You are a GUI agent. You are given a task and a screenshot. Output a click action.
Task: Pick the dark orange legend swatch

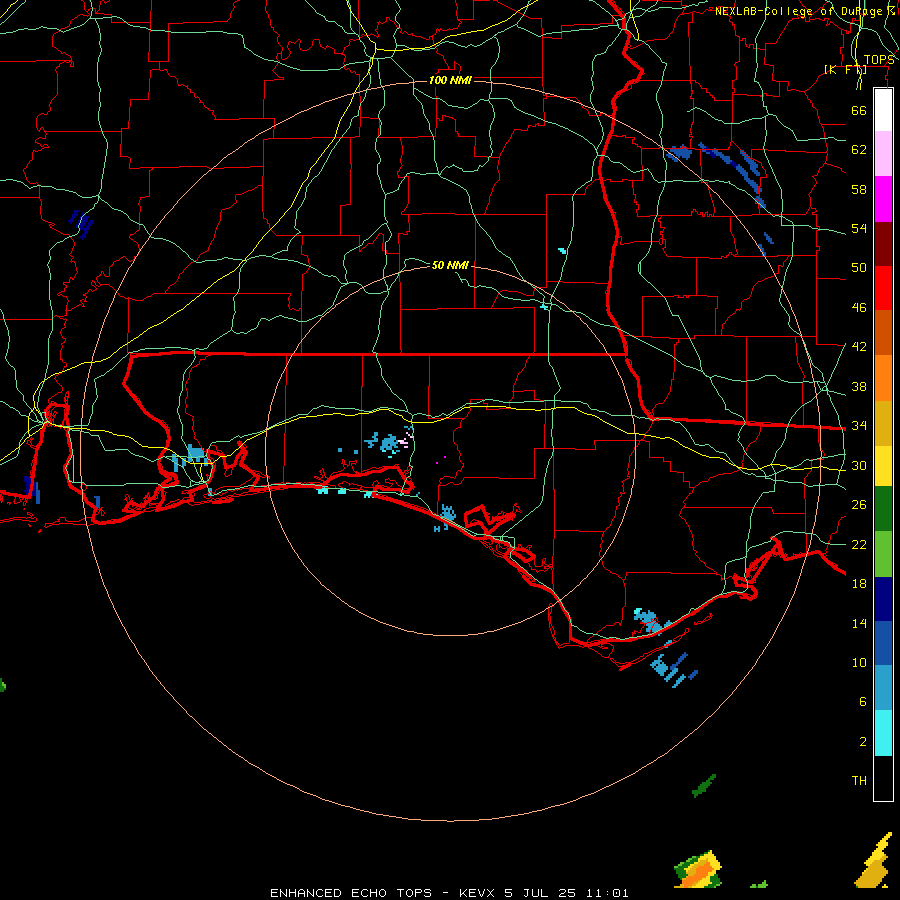click(883, 332)
